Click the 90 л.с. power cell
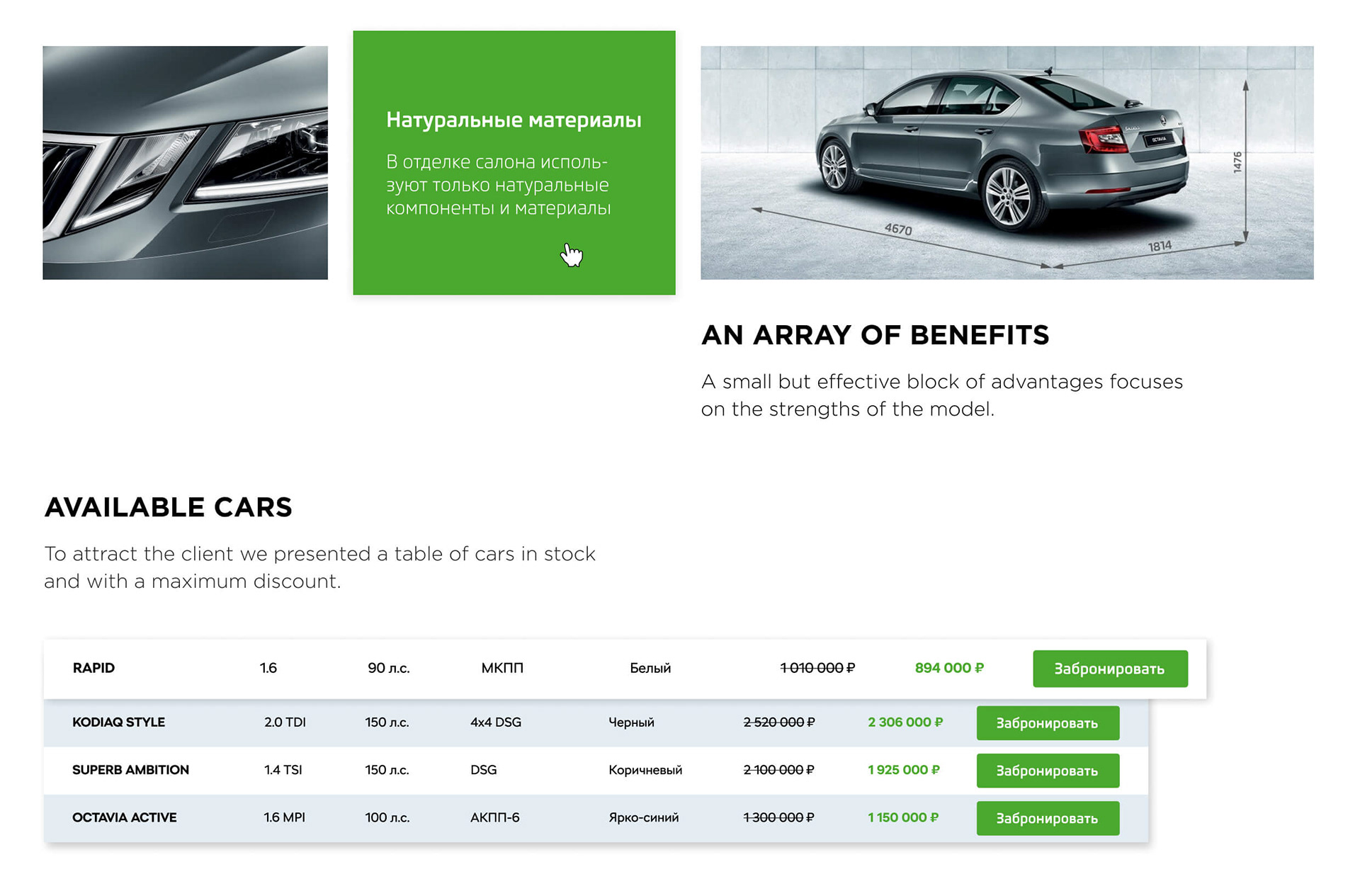This screenshot has height=896, width=1360. coord(389,668)
